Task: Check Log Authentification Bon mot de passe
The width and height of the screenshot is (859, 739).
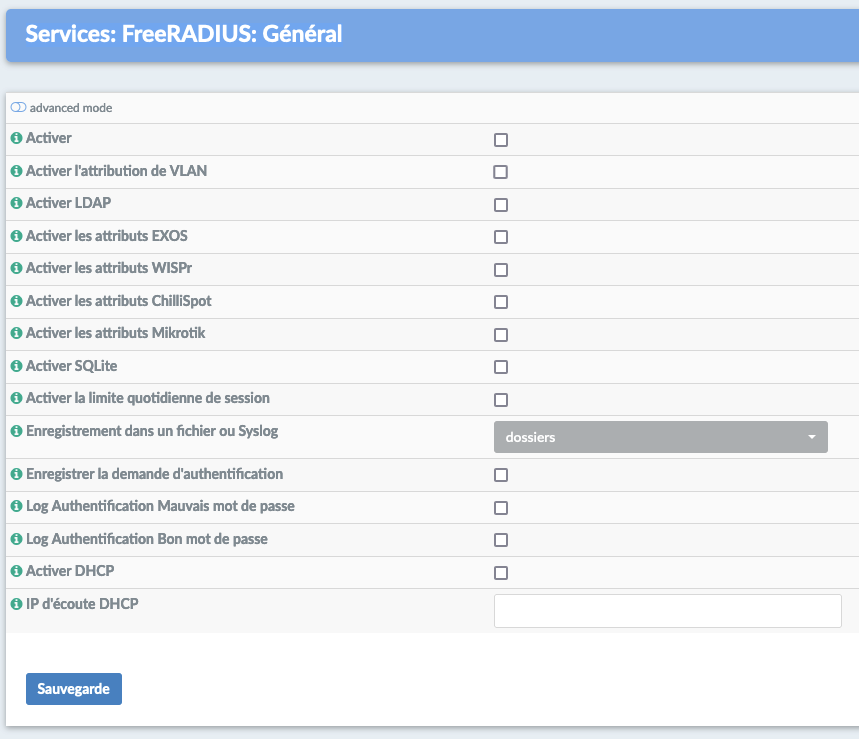Action: click(x=501, y=540)
